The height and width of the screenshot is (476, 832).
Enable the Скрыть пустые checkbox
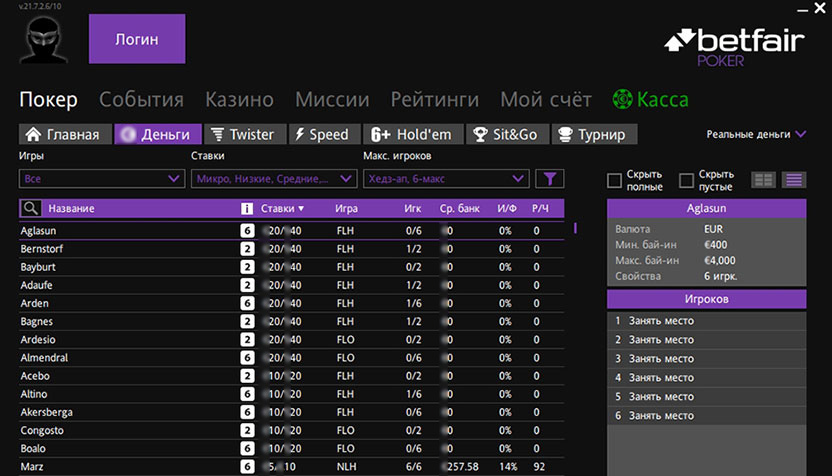point(687,180)
